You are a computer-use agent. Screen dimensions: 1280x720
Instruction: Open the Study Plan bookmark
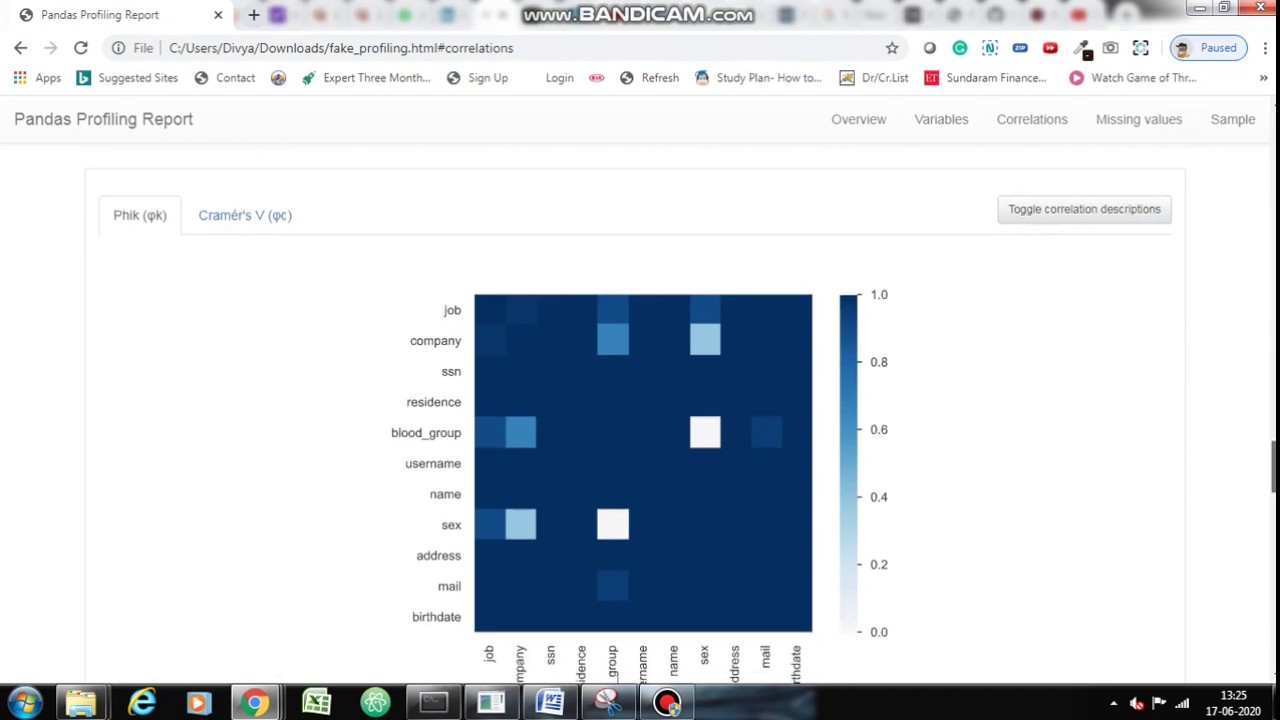[x=758, y=78]
